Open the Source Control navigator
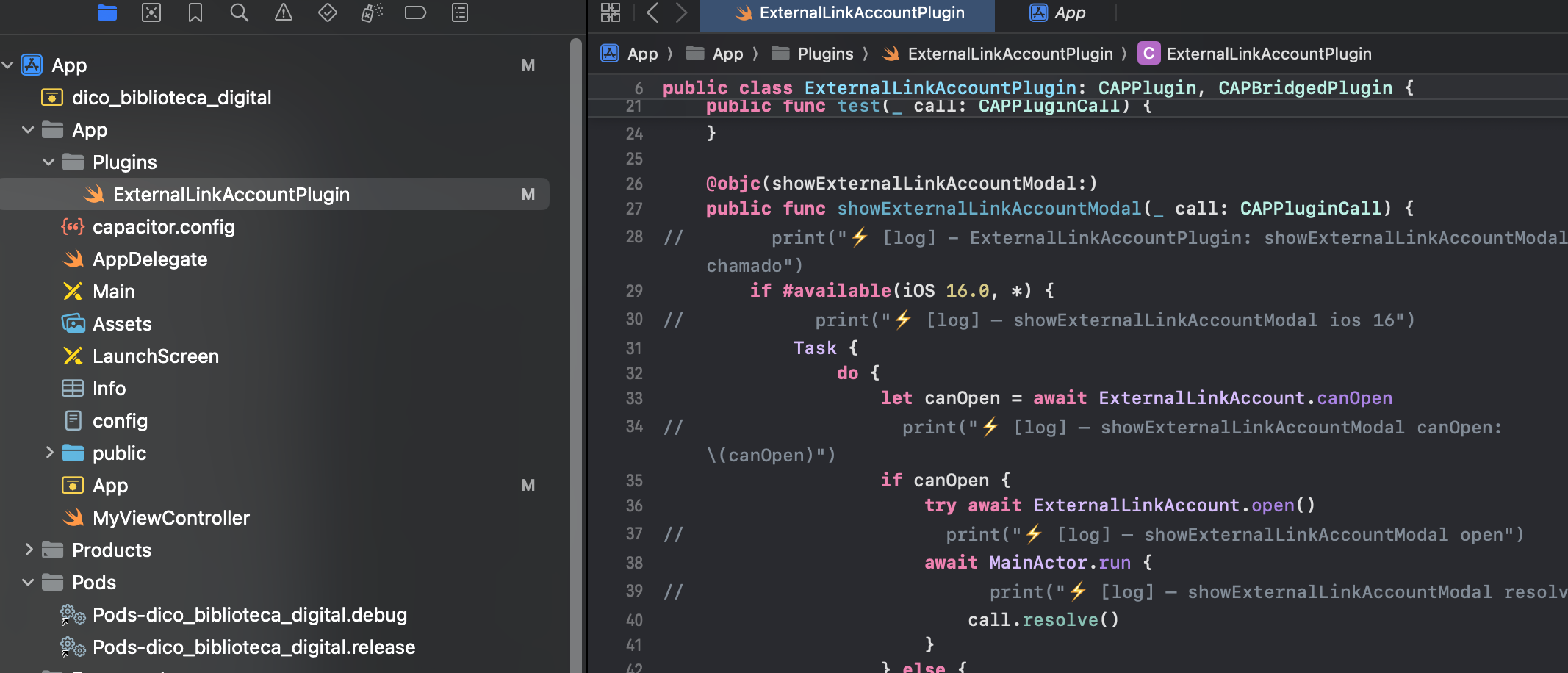Screen dimensions: 1568x673 [x=151, y=12]
